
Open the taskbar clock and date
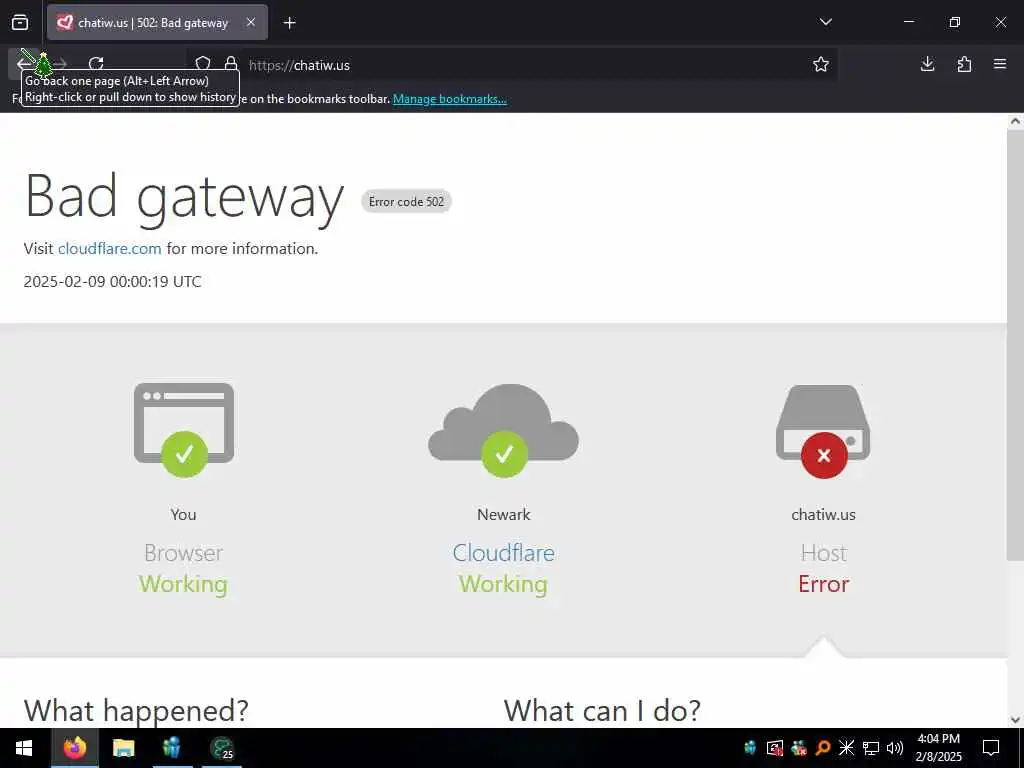938,748
